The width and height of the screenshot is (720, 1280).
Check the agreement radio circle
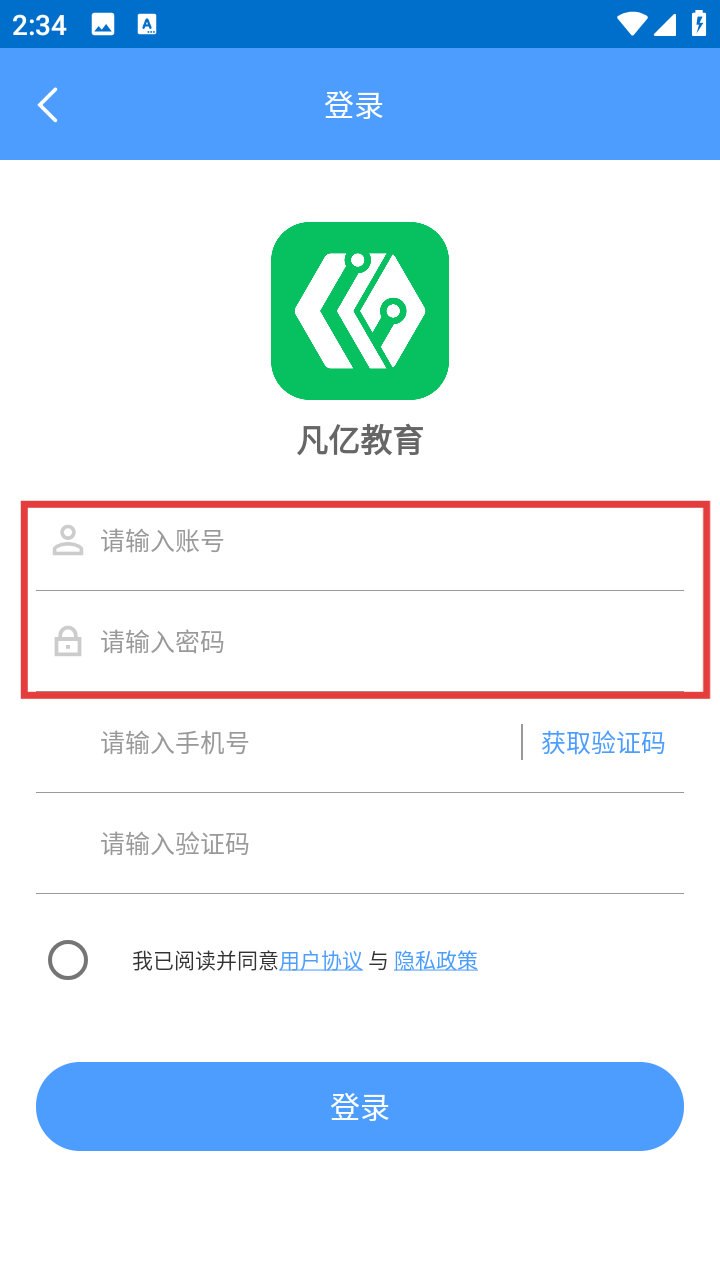tap(68, 960)
